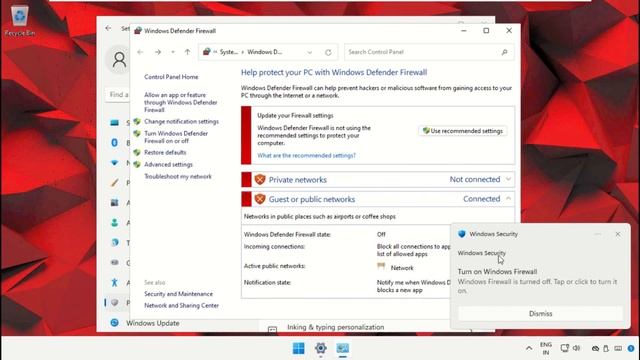
Task: Maximize the Windows Defender Firewall window
Action: [486, 31]
